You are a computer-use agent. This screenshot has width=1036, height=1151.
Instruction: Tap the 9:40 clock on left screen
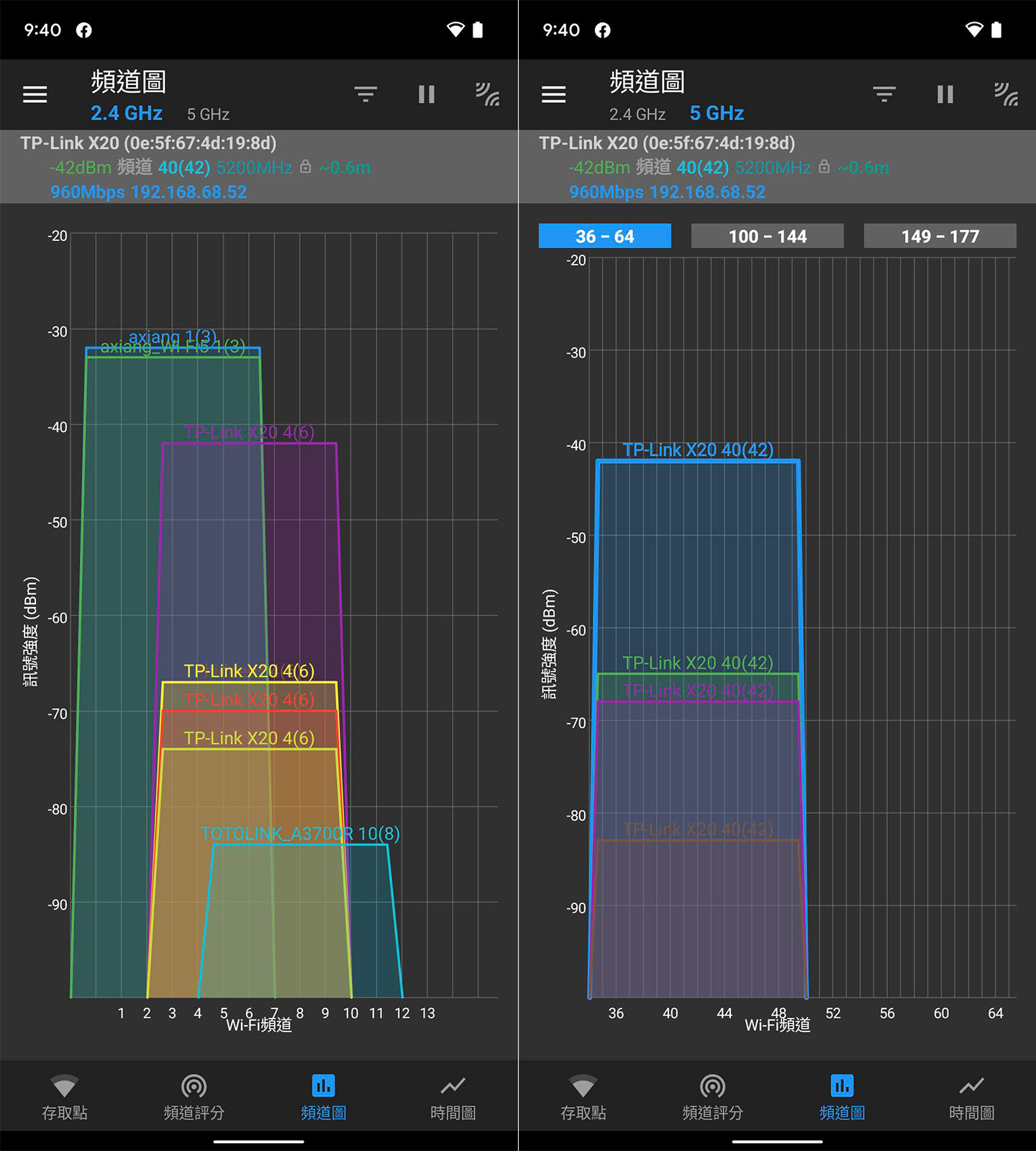point(42,30)
